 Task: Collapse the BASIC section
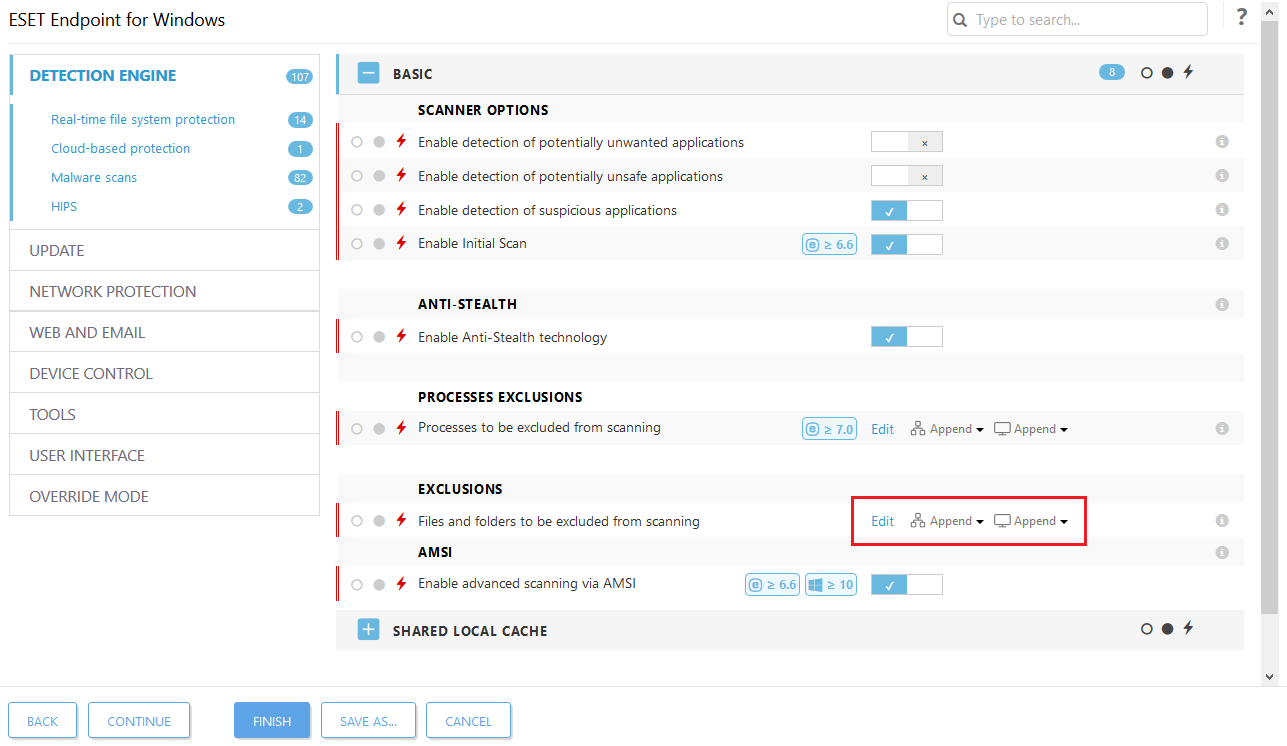[368, 72]
